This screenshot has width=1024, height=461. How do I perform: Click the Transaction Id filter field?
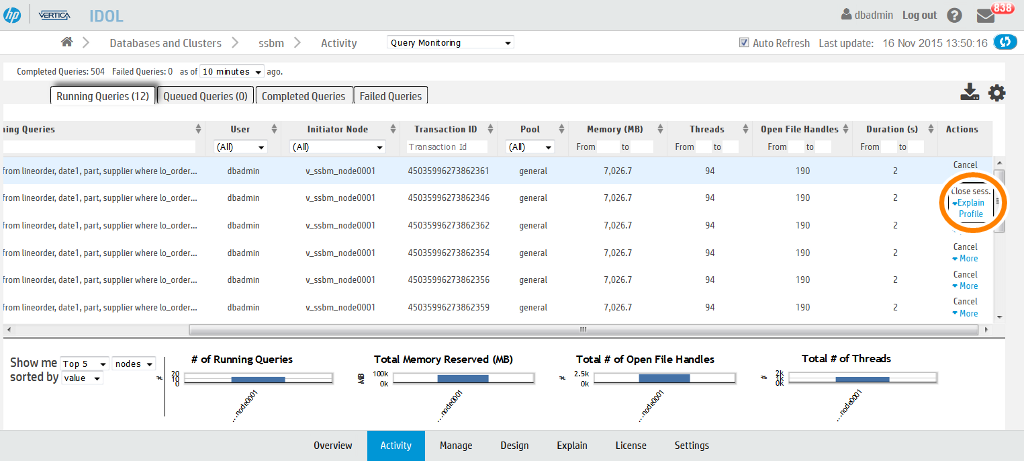coord(445,147)
